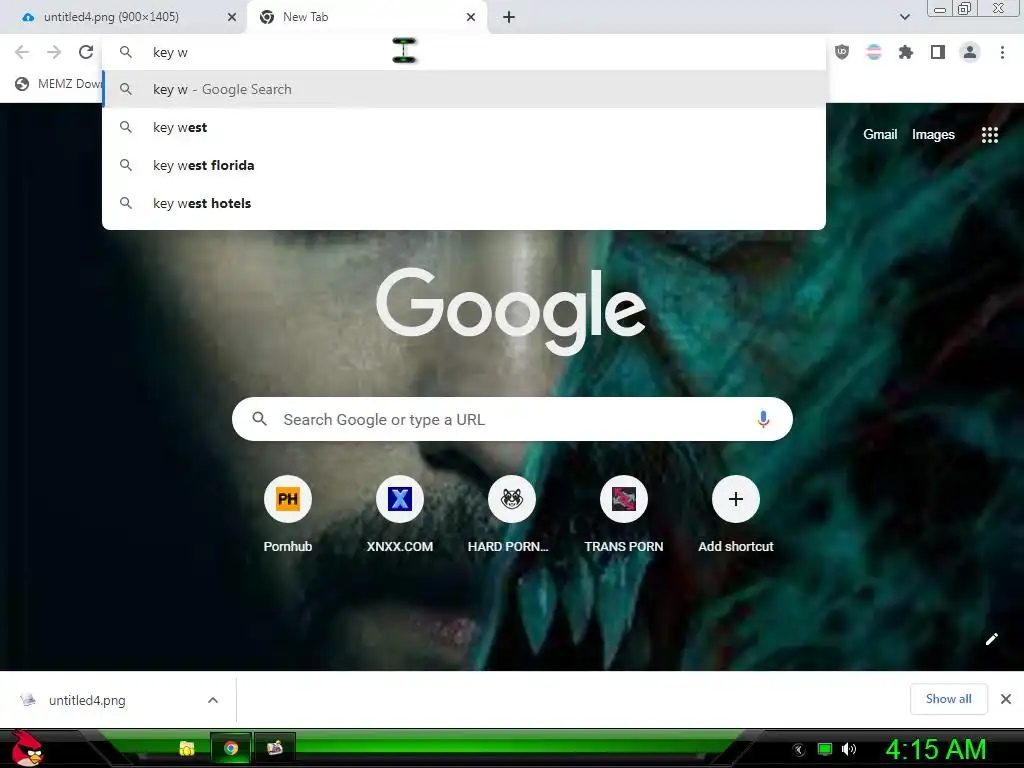Open the network monitor tray icon

[825, 749]
